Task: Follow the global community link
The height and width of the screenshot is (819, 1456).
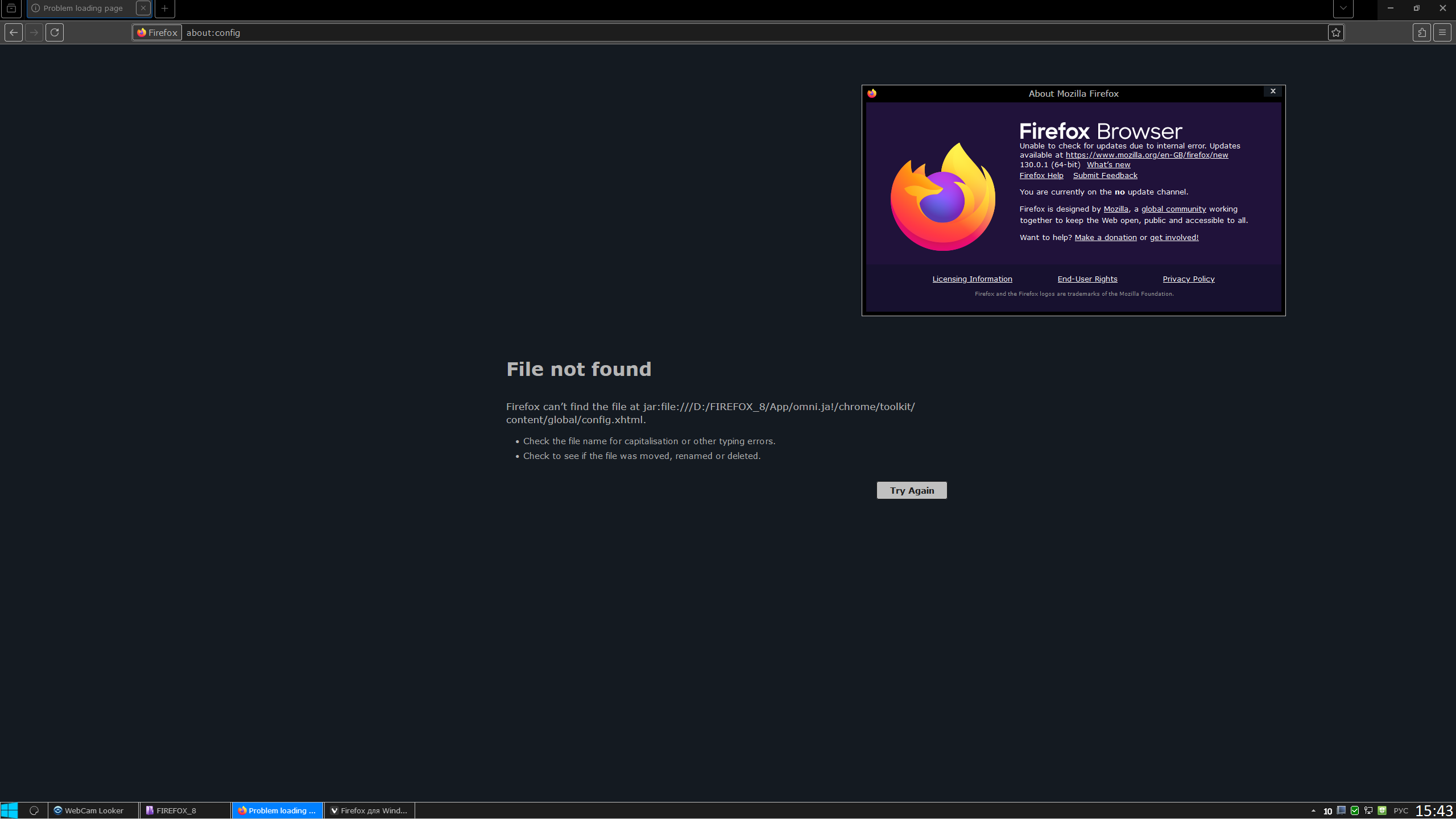Action: (1173, 209)
